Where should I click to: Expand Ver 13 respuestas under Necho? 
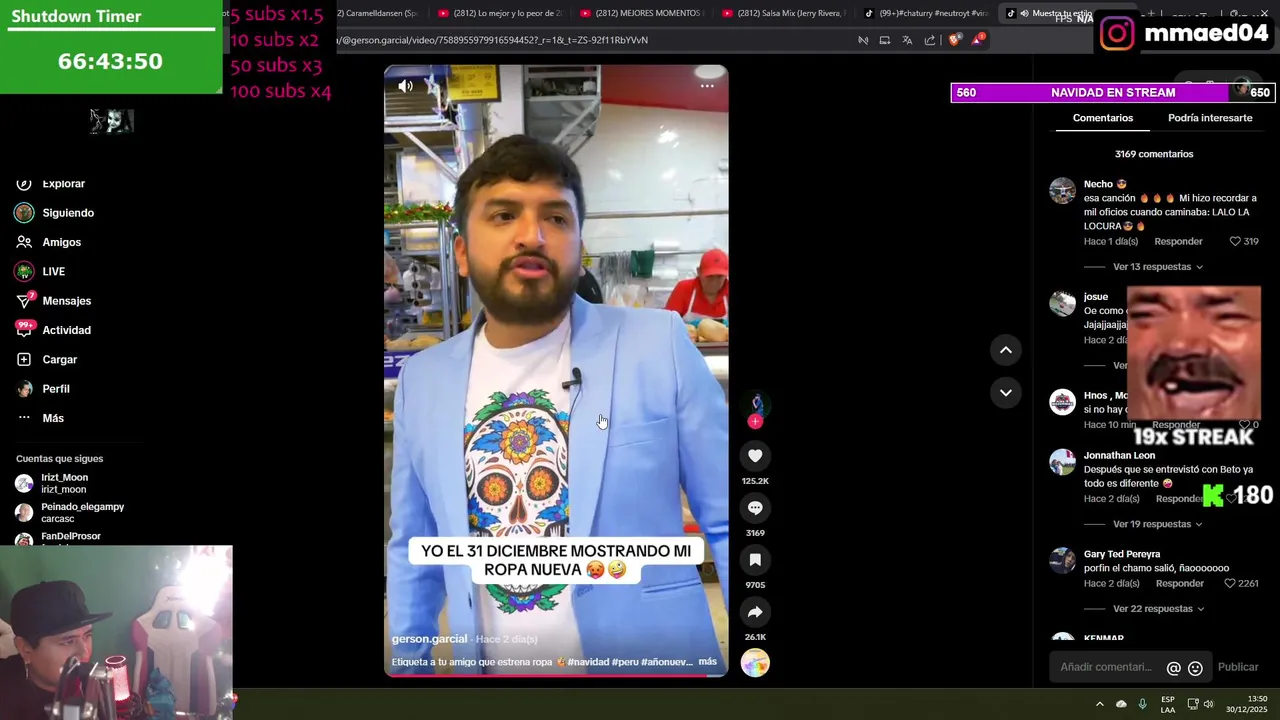(1157, 267)
